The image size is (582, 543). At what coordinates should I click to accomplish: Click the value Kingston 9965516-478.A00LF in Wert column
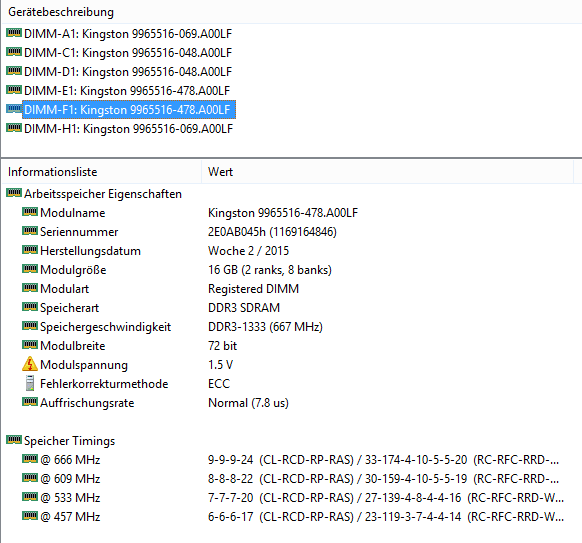[283, 213]
